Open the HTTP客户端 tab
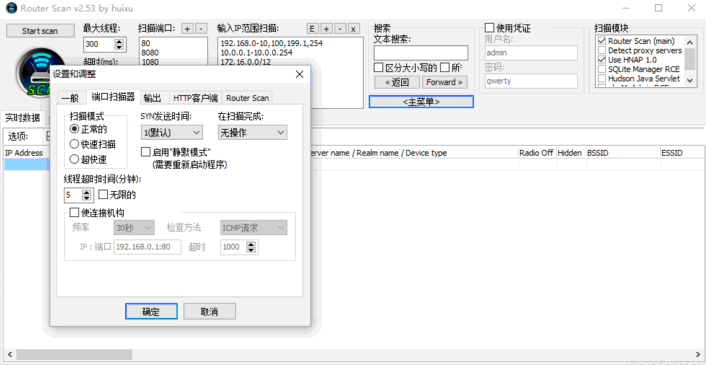The width and height of the screenshot is (706, 365). point(195,98)
